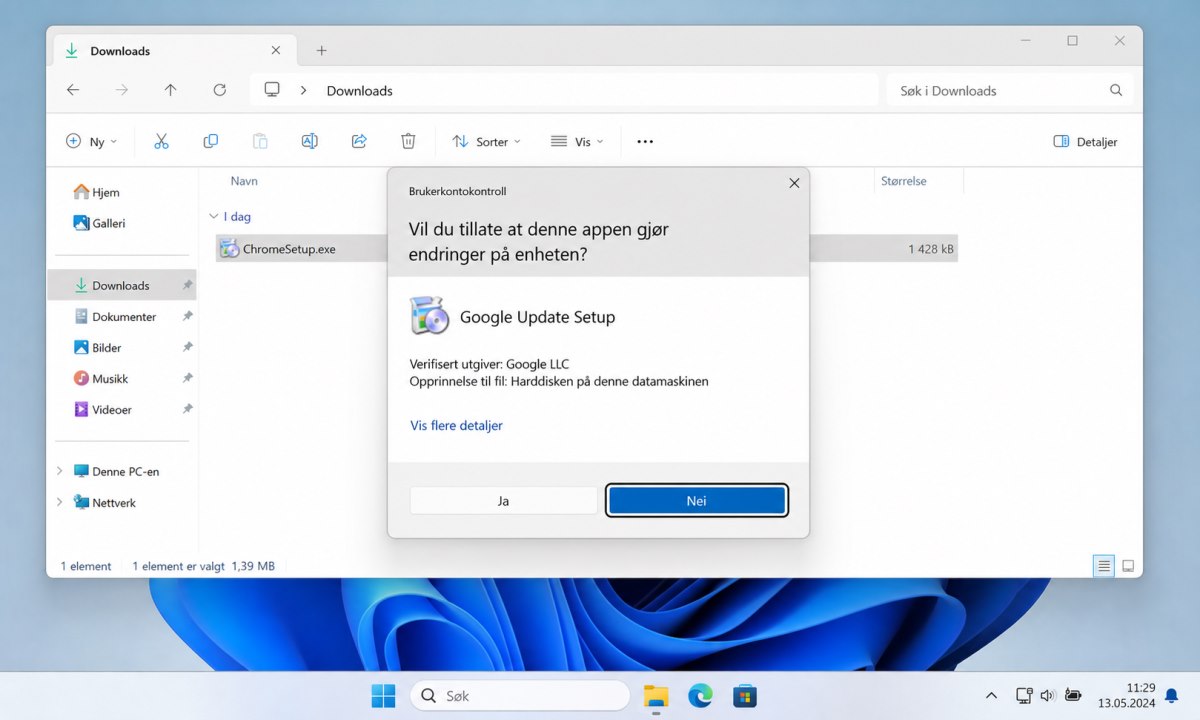The image size is (1200, 720).
Task: Click the taskbar Søk search box
Action: coord(520,695)
